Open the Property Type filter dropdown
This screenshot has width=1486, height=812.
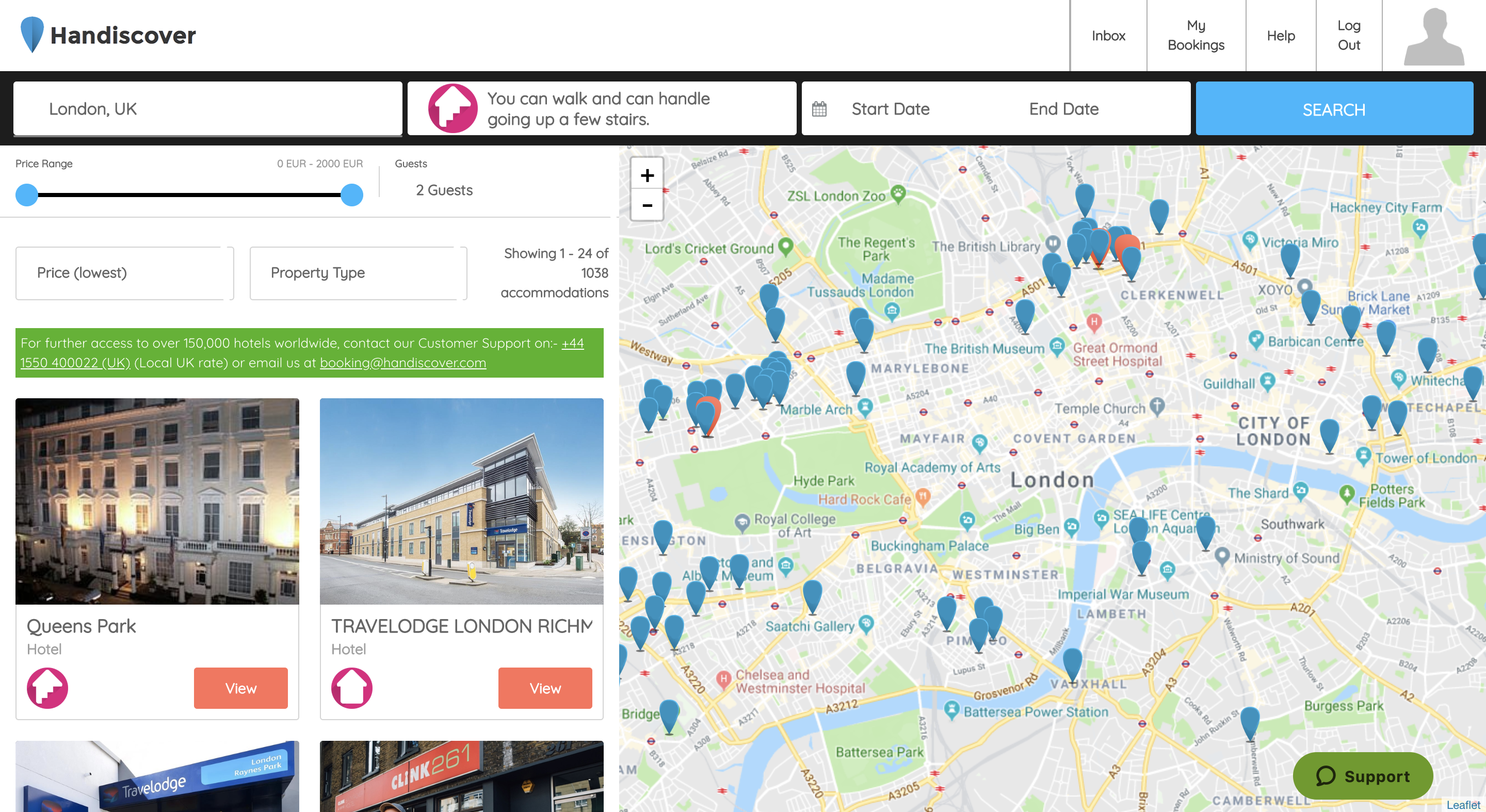tap(358, 273)
